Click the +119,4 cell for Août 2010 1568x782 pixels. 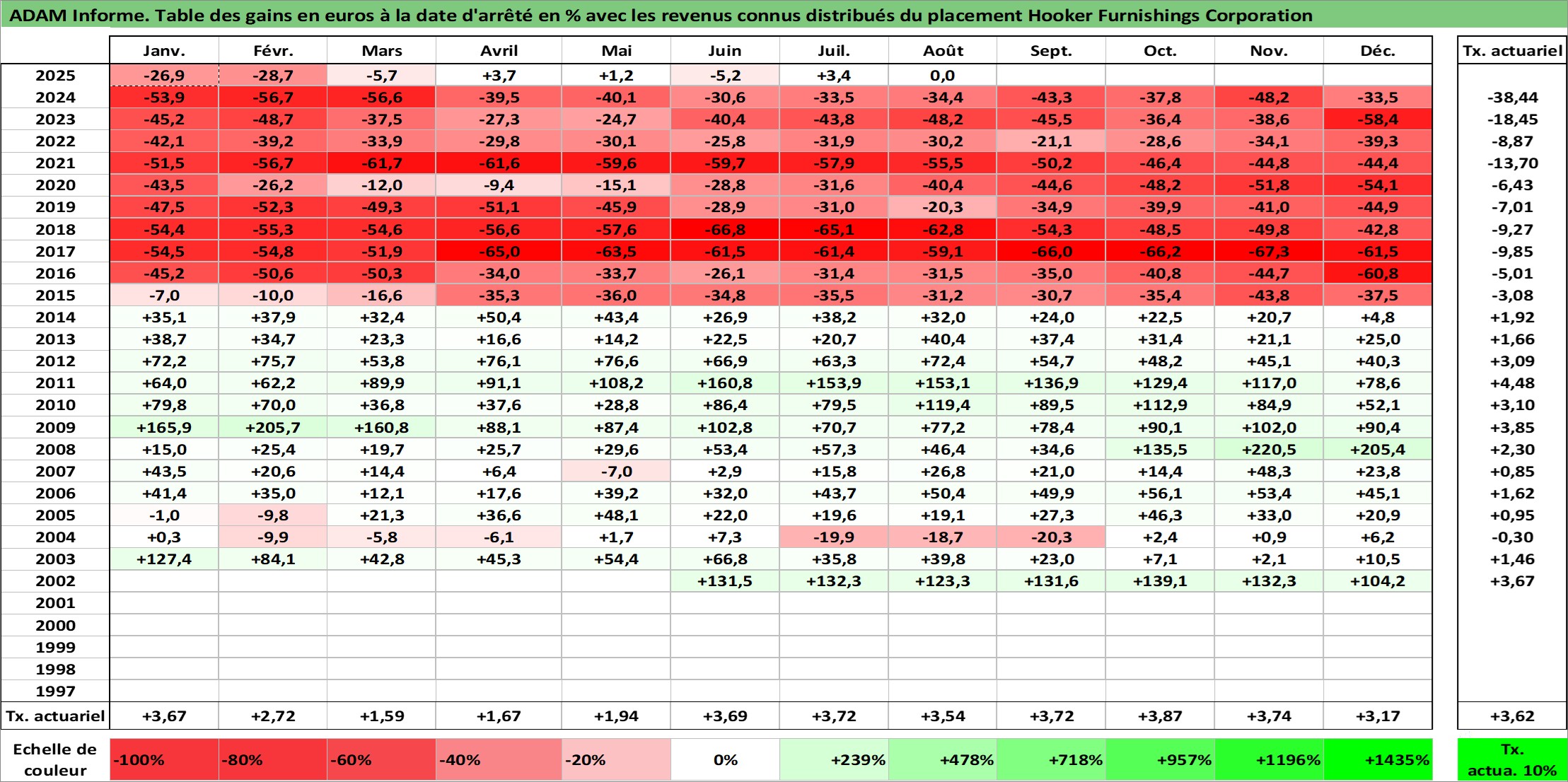click(x=943, y=404)
